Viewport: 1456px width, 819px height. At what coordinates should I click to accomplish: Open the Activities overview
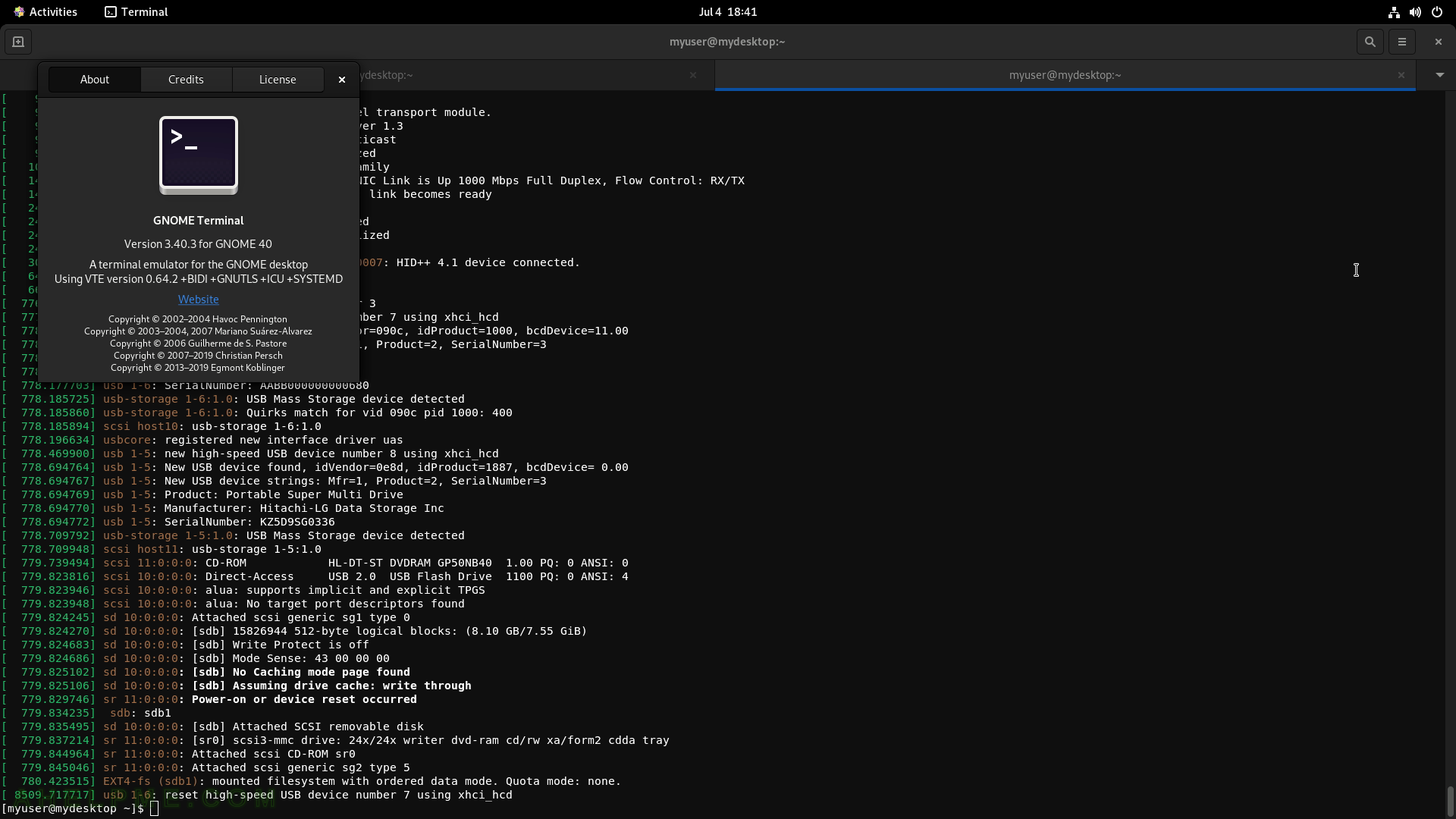[45, 12]
